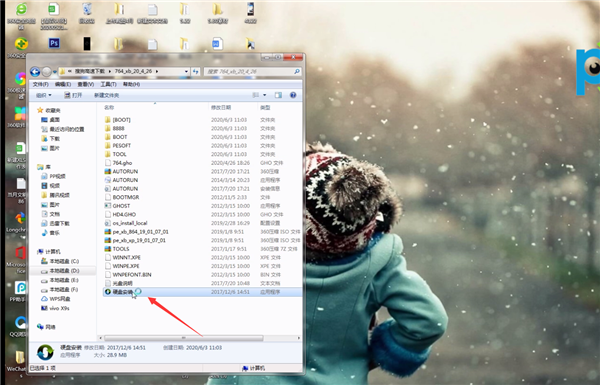Open the Photoshop icon on the desktop
The image size is (600, 385).
(54, 43)
